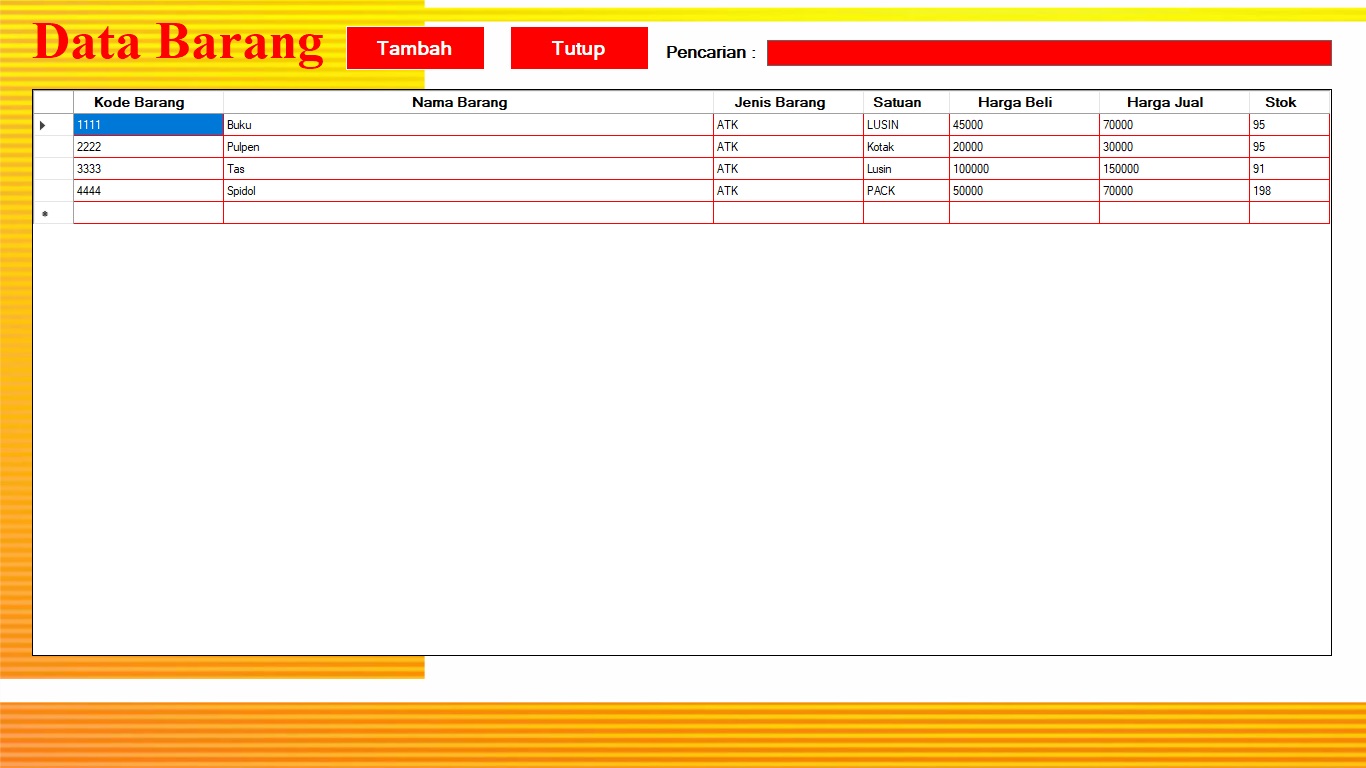
Task: Click the Stok column header
Action: [x=1289, y=102]
